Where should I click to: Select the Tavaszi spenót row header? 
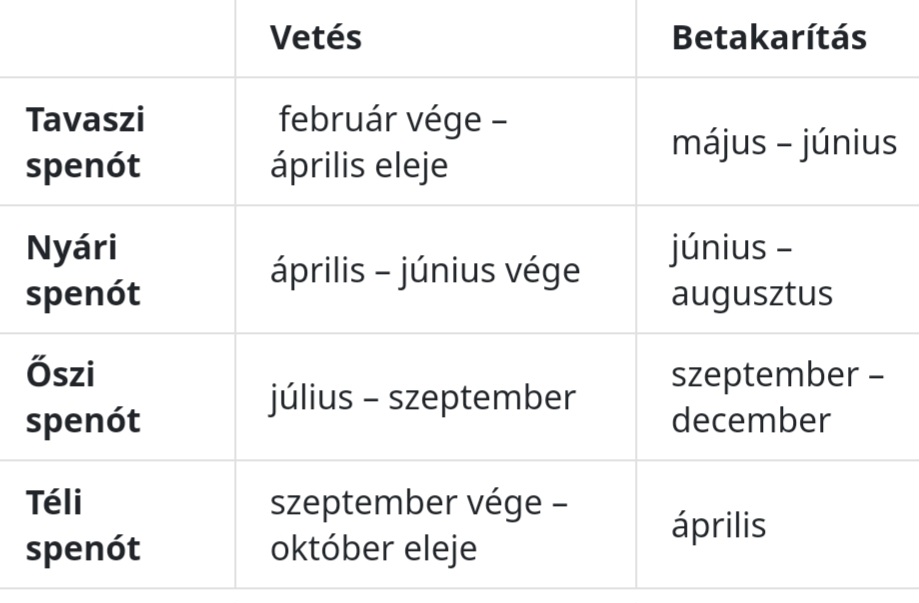(85, 142)
